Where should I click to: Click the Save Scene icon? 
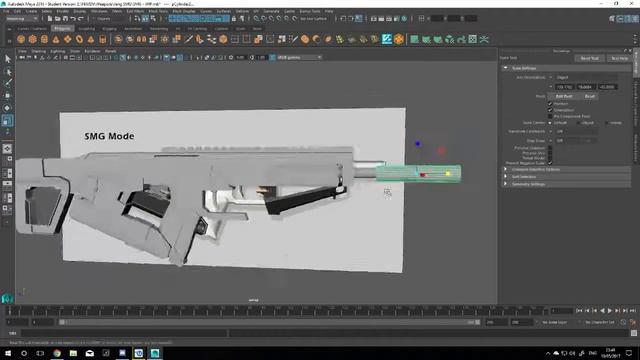[65, 18]
